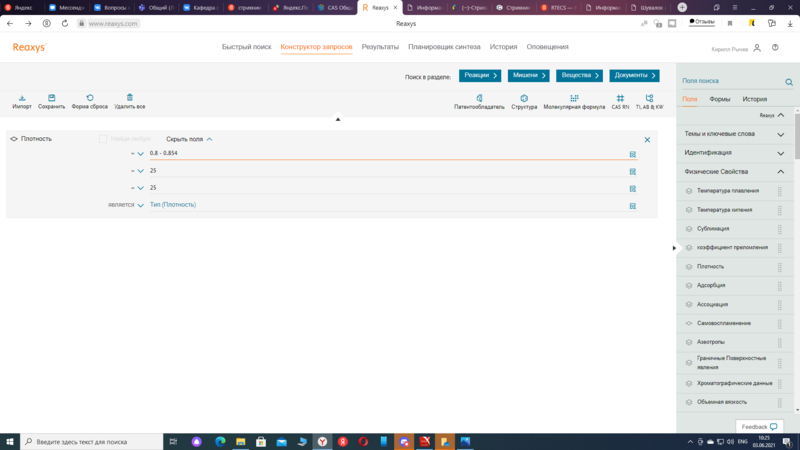Open the help question mark icon

(x=775, y=47)
